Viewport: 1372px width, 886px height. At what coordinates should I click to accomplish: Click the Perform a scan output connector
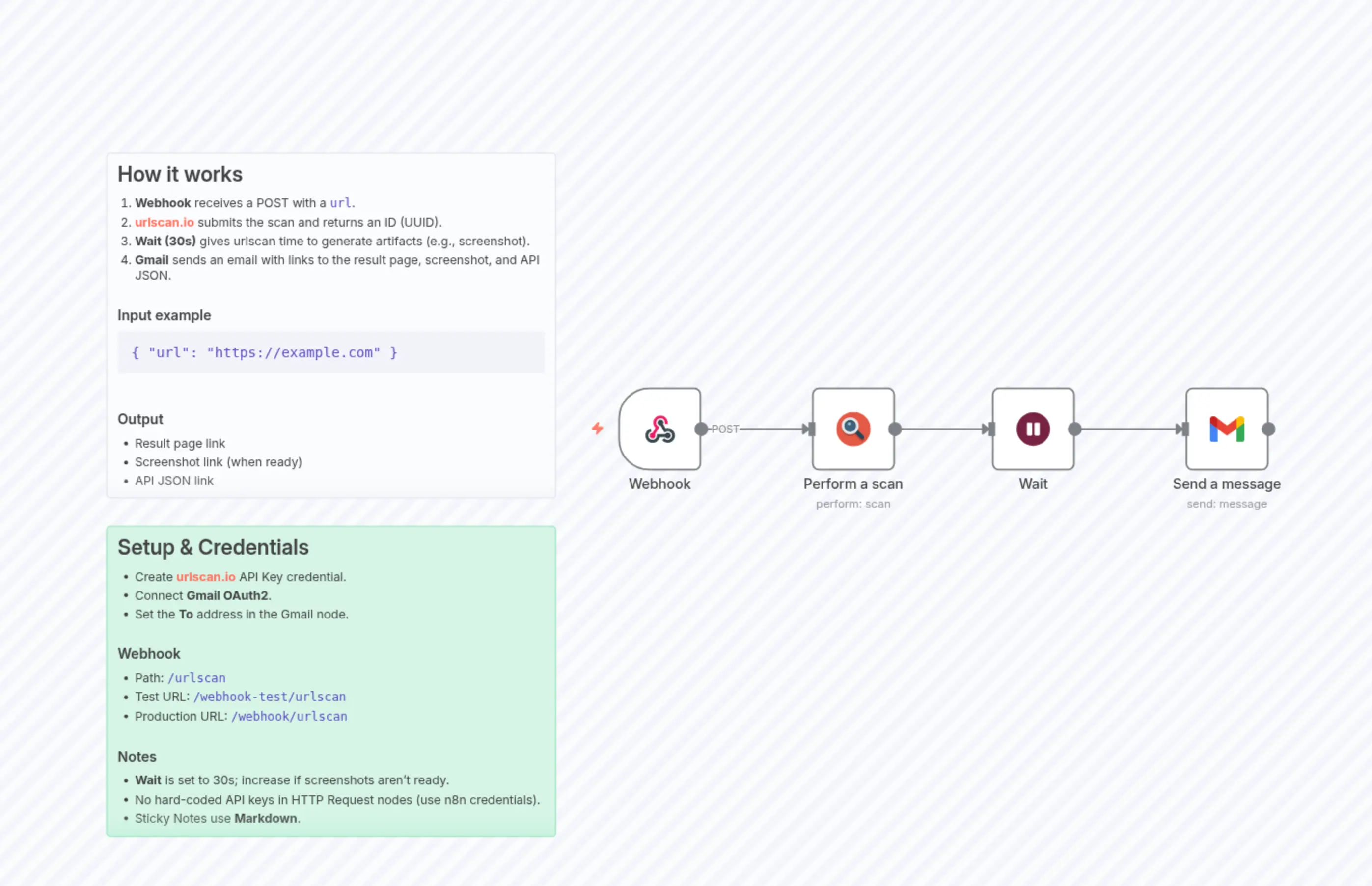894,429
